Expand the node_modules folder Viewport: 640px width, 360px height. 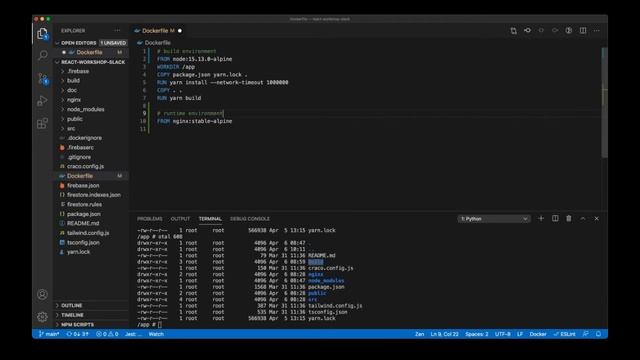pyautogui.click(x=85, y=109)
